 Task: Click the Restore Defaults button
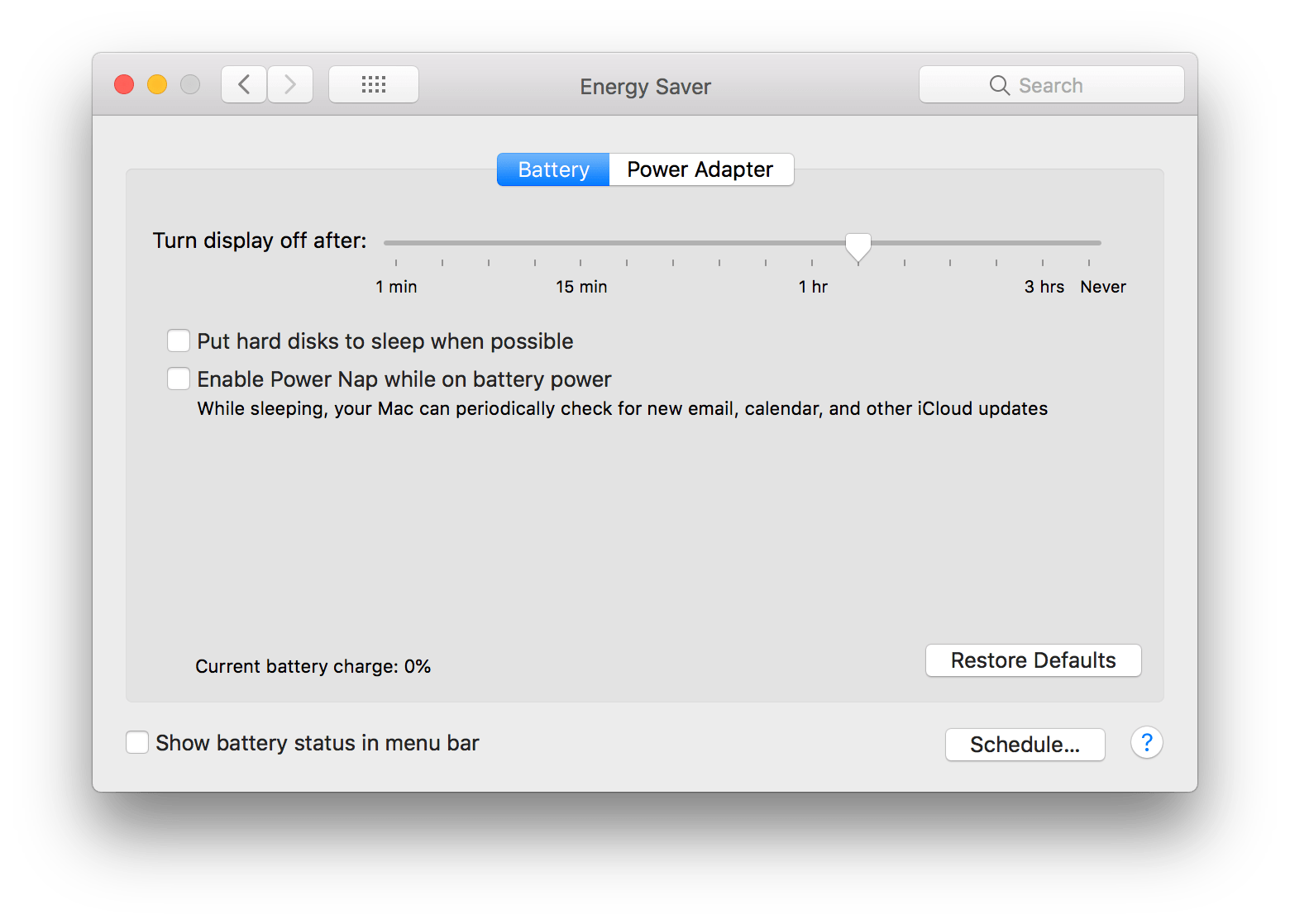(1033, 660)
